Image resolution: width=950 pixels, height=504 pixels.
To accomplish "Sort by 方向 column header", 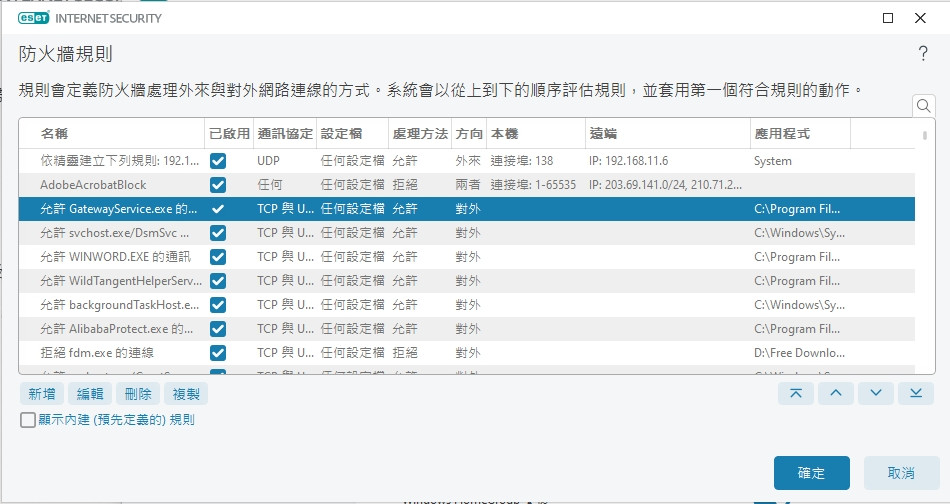I will (x=469, y=133).
